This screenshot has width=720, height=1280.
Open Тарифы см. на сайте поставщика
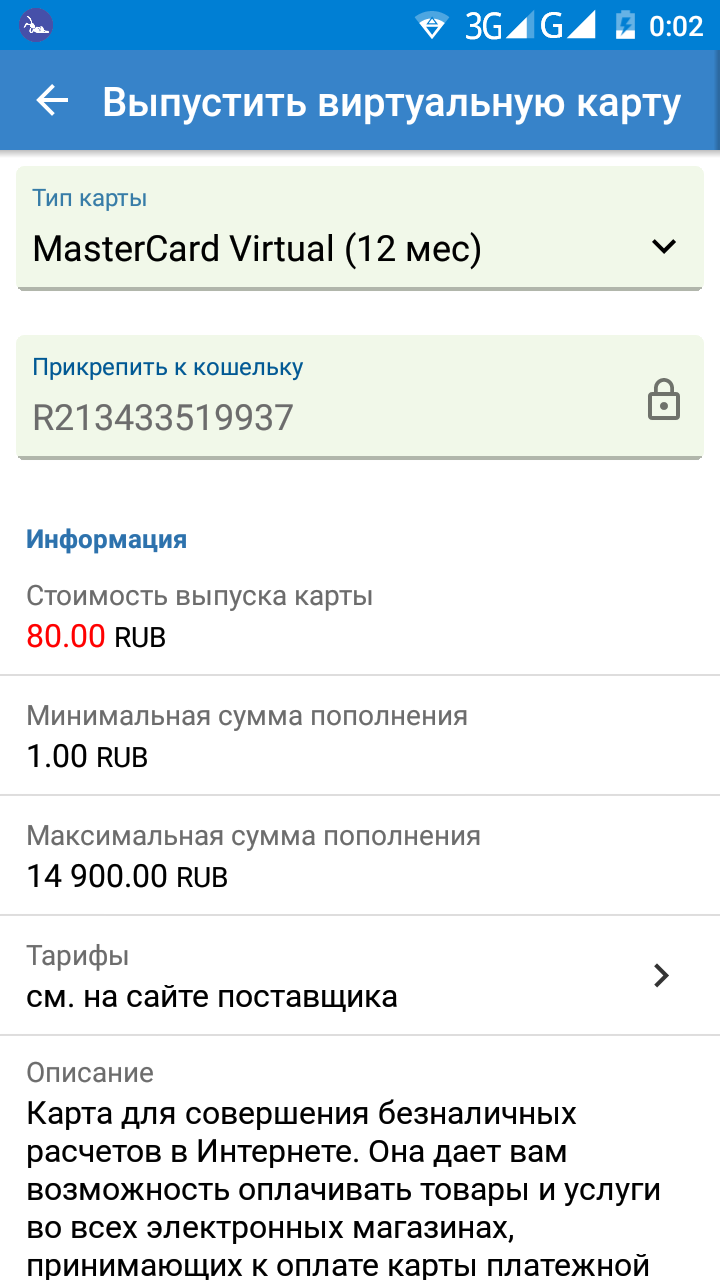(x=212, y=996)
